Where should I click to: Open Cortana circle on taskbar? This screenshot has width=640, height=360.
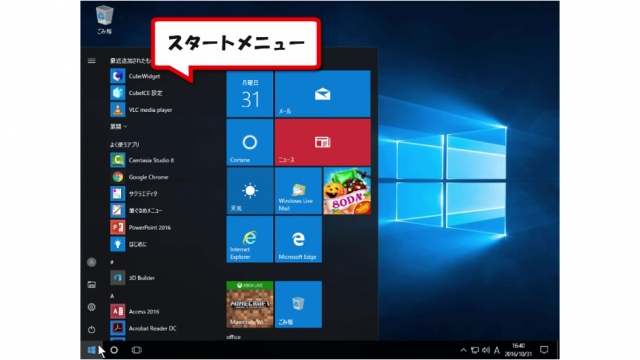pos(114,350)
